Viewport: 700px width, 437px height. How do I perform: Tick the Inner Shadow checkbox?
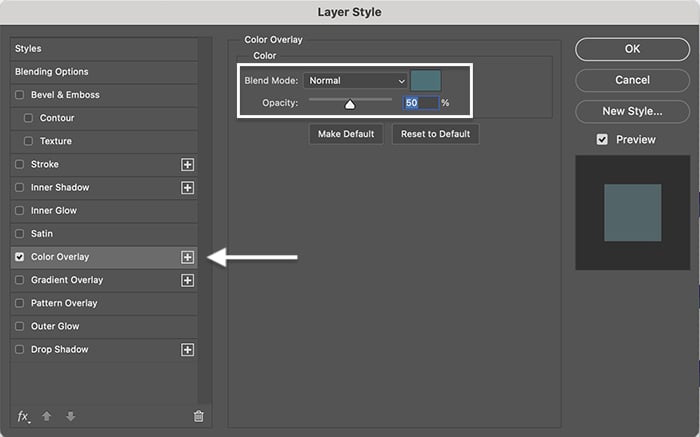20,187
